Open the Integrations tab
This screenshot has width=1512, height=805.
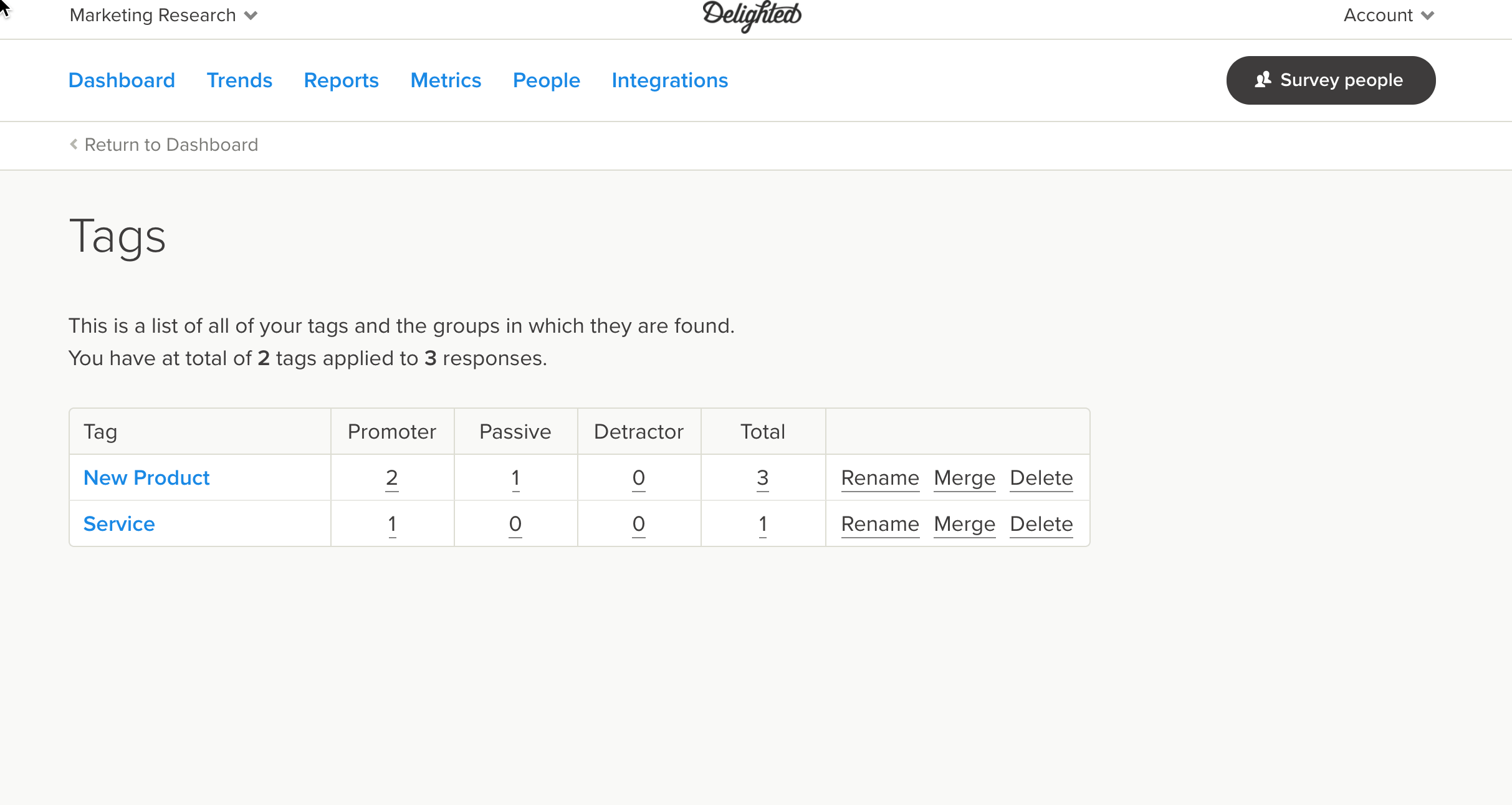[x=669, y=80]
